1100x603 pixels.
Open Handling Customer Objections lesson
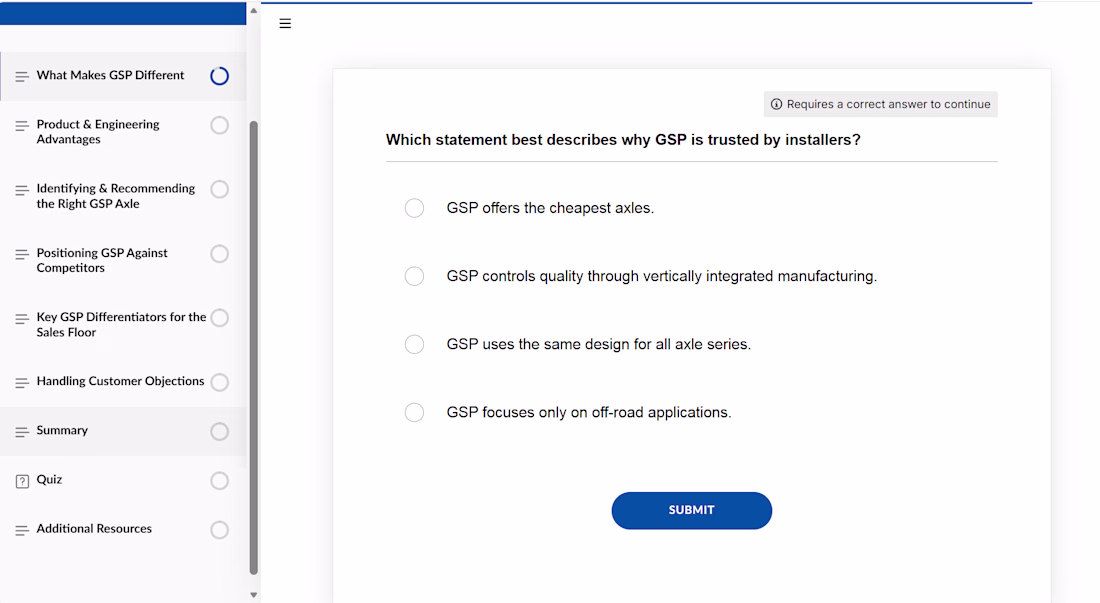(x=123, y=382)
